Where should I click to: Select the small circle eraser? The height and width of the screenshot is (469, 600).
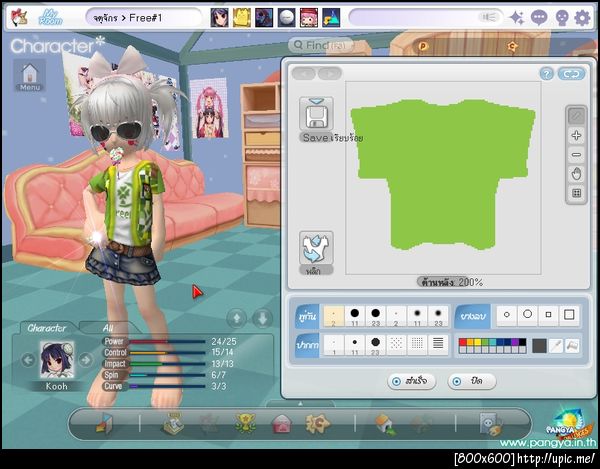pyautogui.click(x=507, y=315)
